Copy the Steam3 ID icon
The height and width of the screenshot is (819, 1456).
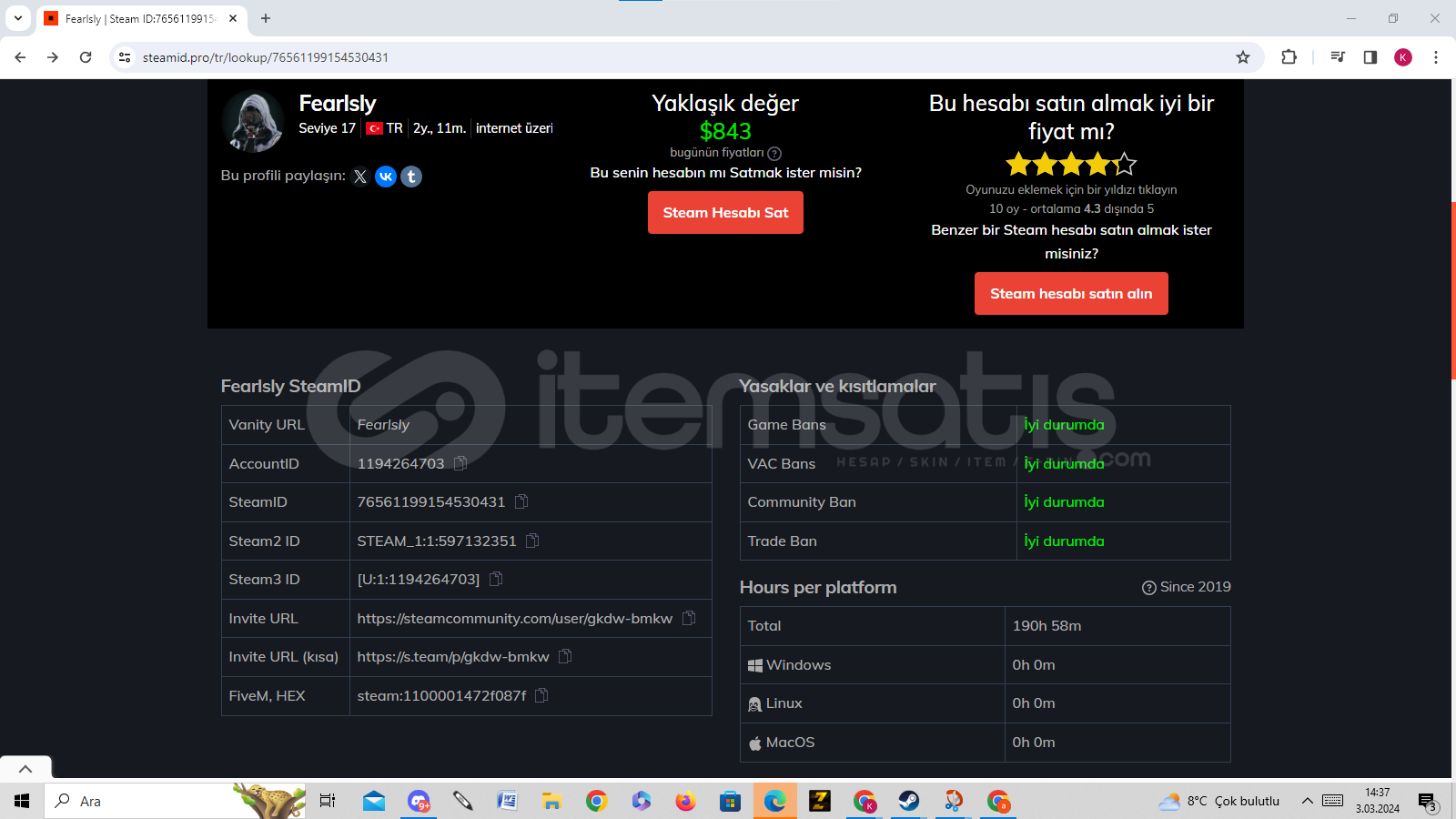(x=496, y=579)
